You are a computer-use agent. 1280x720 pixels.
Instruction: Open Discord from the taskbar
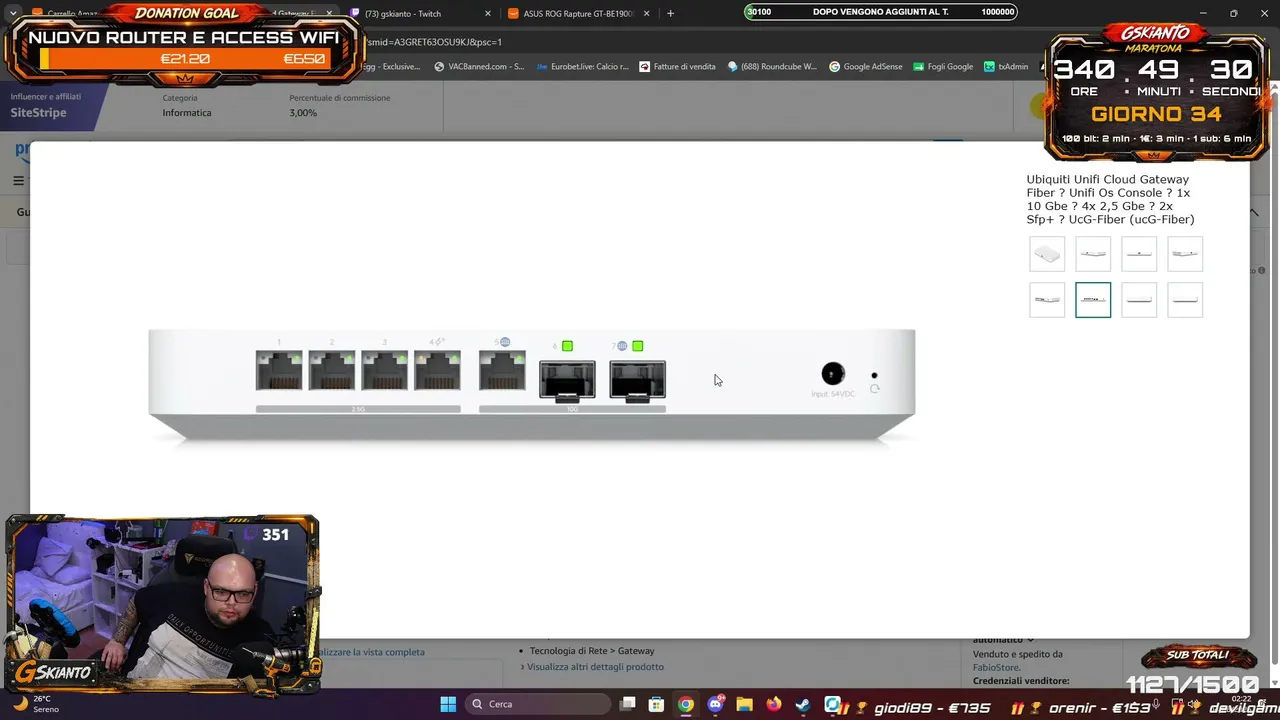(715, 704)
